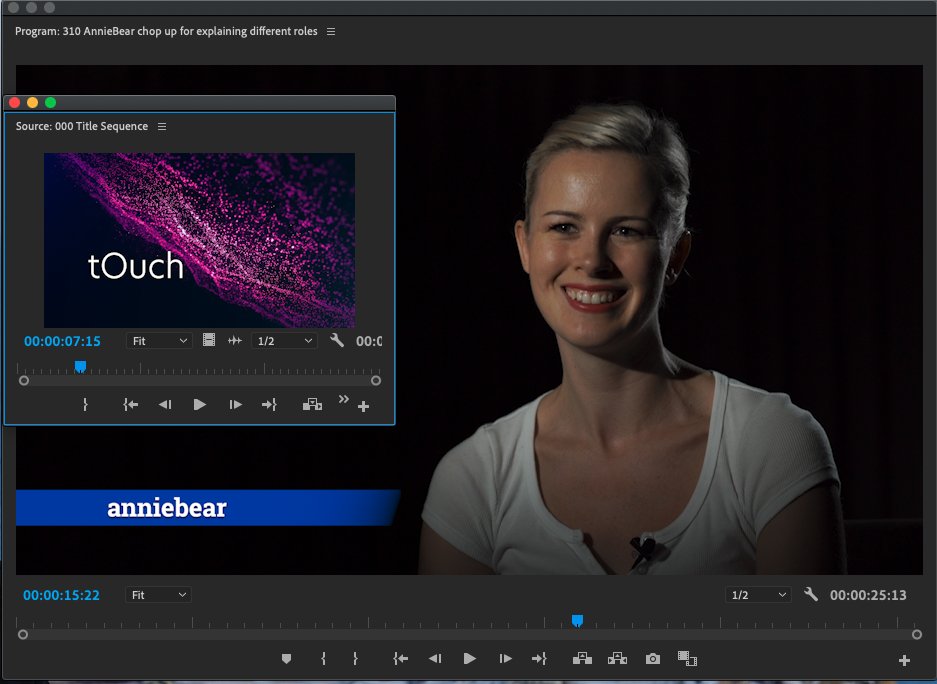Open Source monitor 1/2 playback resolution dropdown
This screenshot has width=937, height=684.
coord(284,341)
